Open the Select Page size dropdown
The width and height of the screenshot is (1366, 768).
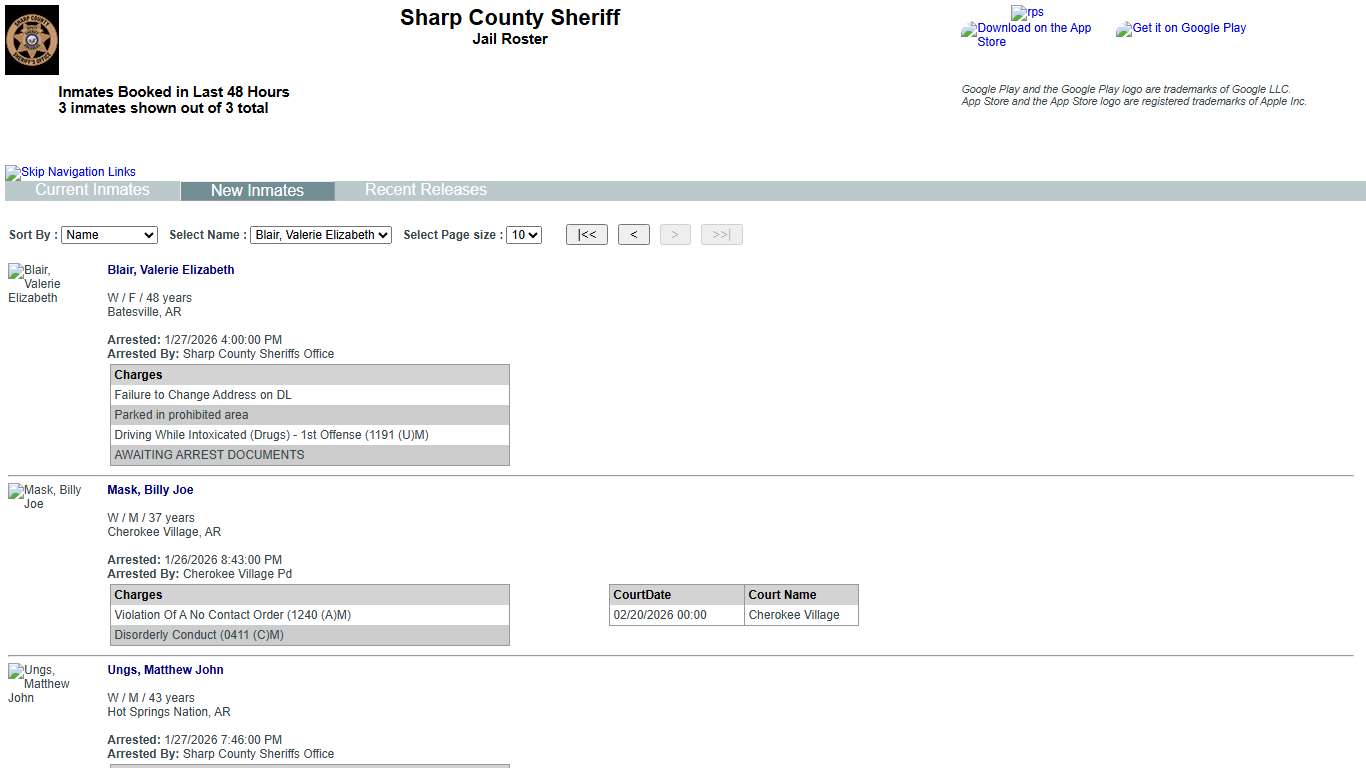click(523, 235)
